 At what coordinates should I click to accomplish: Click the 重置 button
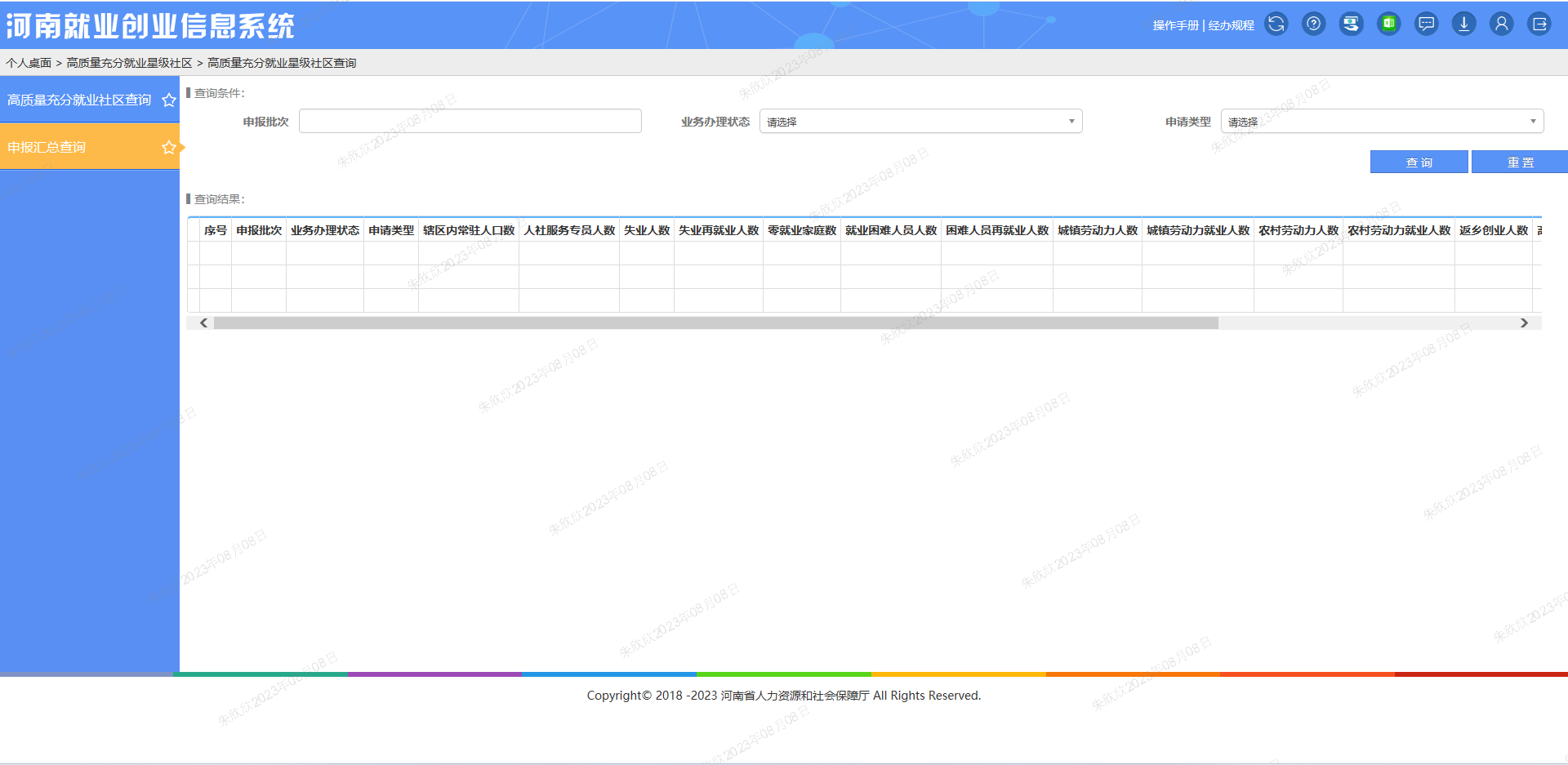coord(1519,162)
